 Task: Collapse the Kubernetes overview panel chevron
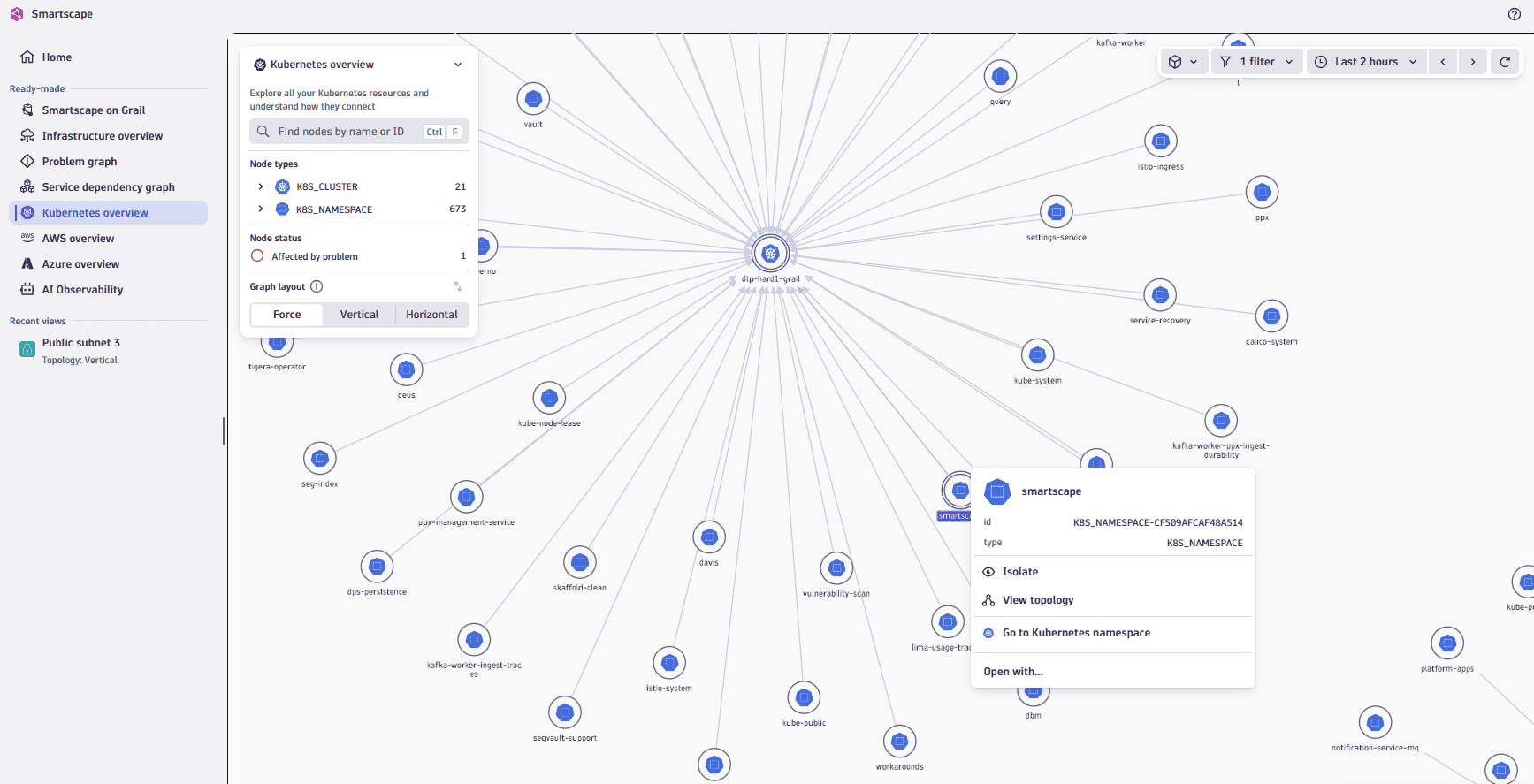pyautogui.click(x=458, y=65)
